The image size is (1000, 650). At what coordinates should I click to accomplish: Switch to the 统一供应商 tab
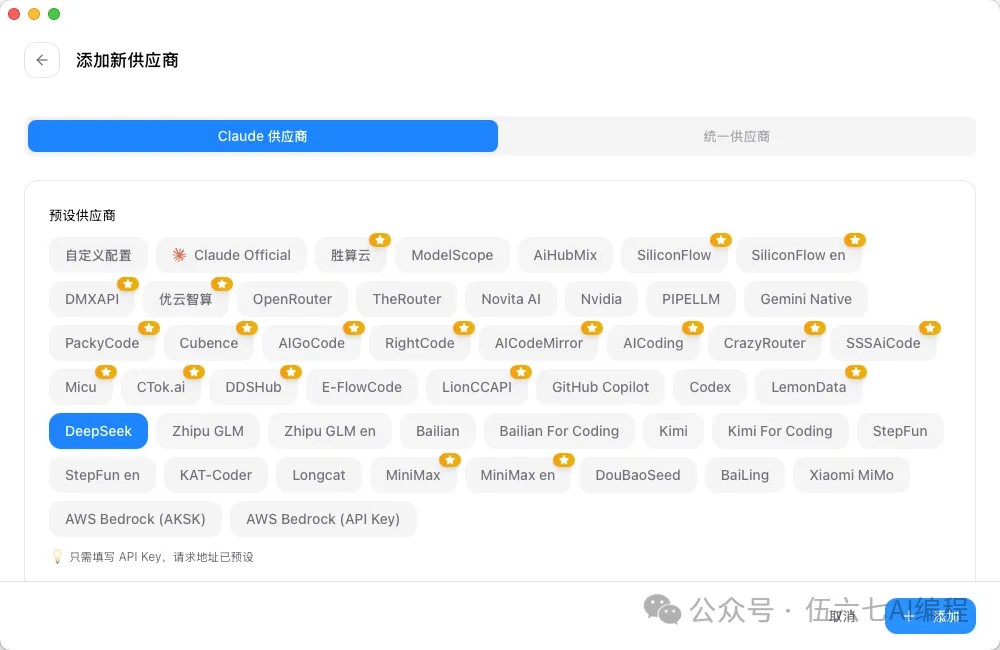click(736, 136)
